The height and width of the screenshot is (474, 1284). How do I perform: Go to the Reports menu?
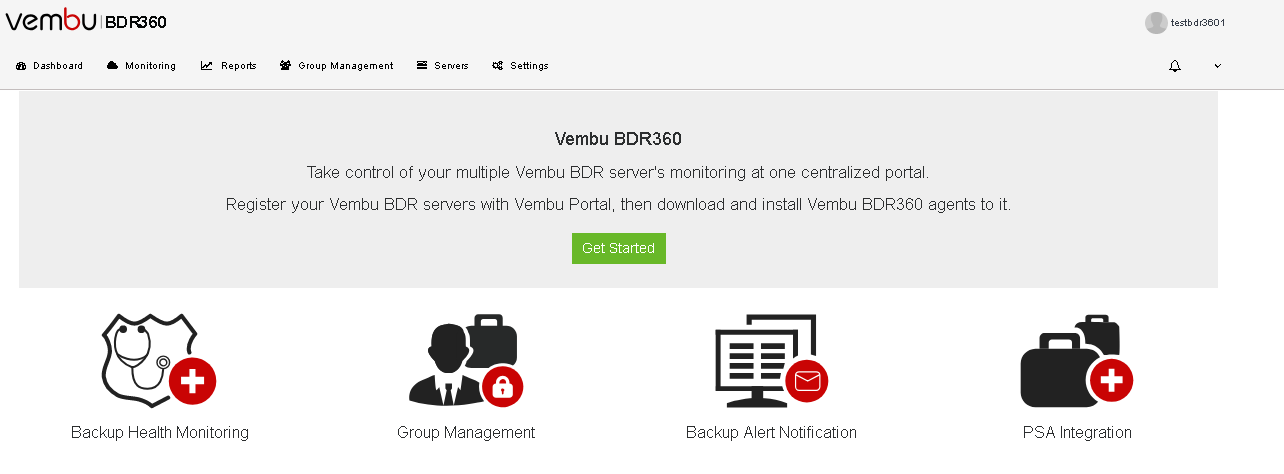coord(229,66)
